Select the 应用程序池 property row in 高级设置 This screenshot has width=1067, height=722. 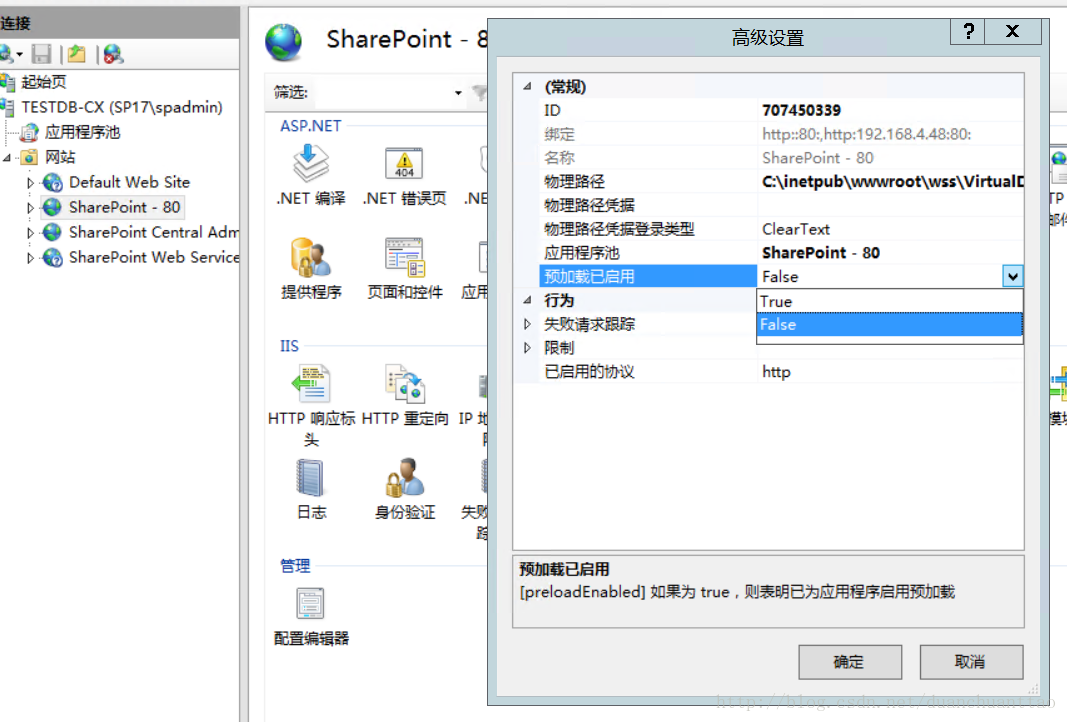coord(782,253)
